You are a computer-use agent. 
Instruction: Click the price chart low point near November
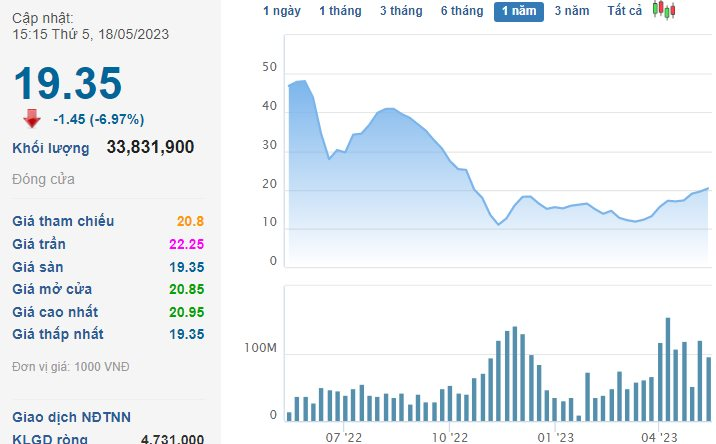pos(498,224)
